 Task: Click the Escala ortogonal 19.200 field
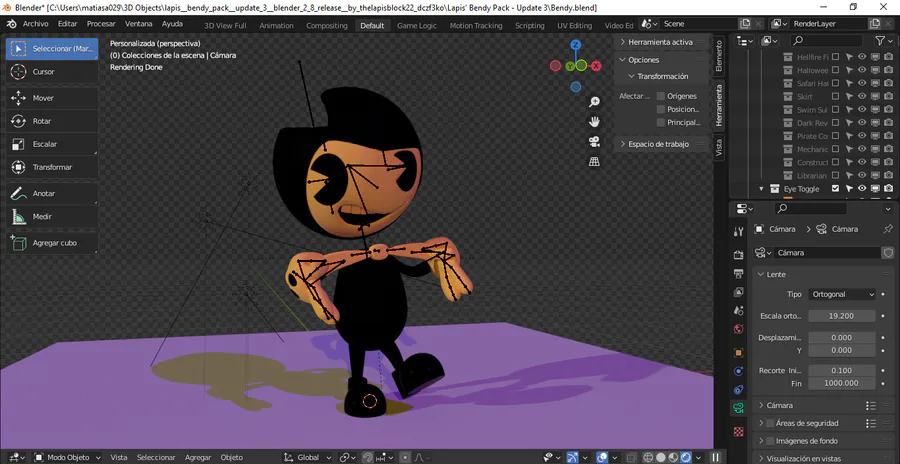pos(841,316)
